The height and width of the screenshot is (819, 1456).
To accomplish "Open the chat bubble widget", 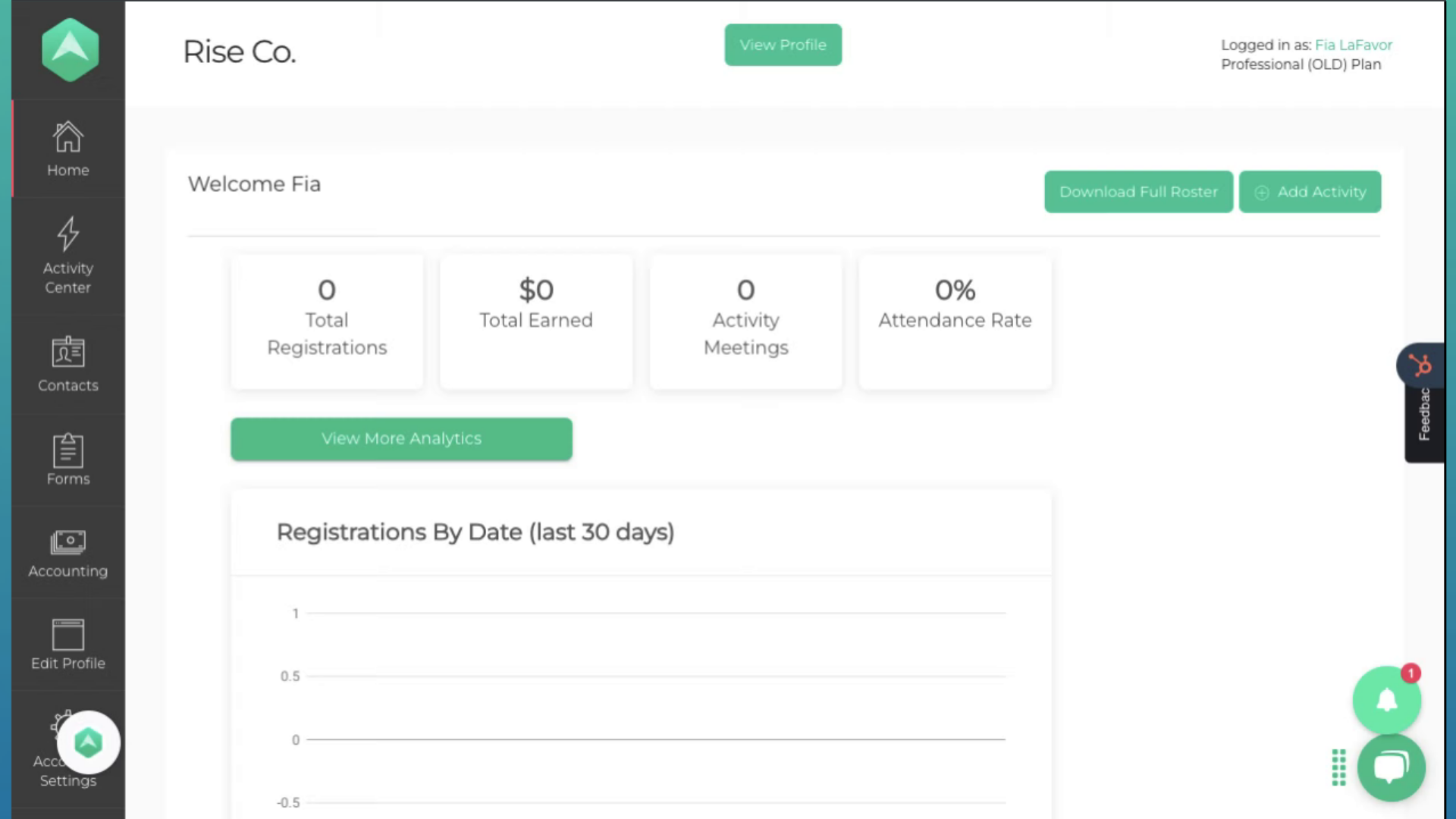I will (x=1391, y=767).
